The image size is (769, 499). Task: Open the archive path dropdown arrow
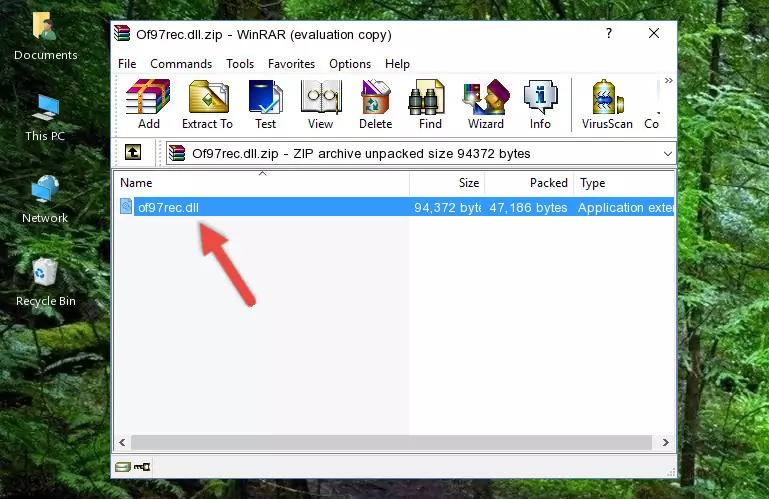667,154
